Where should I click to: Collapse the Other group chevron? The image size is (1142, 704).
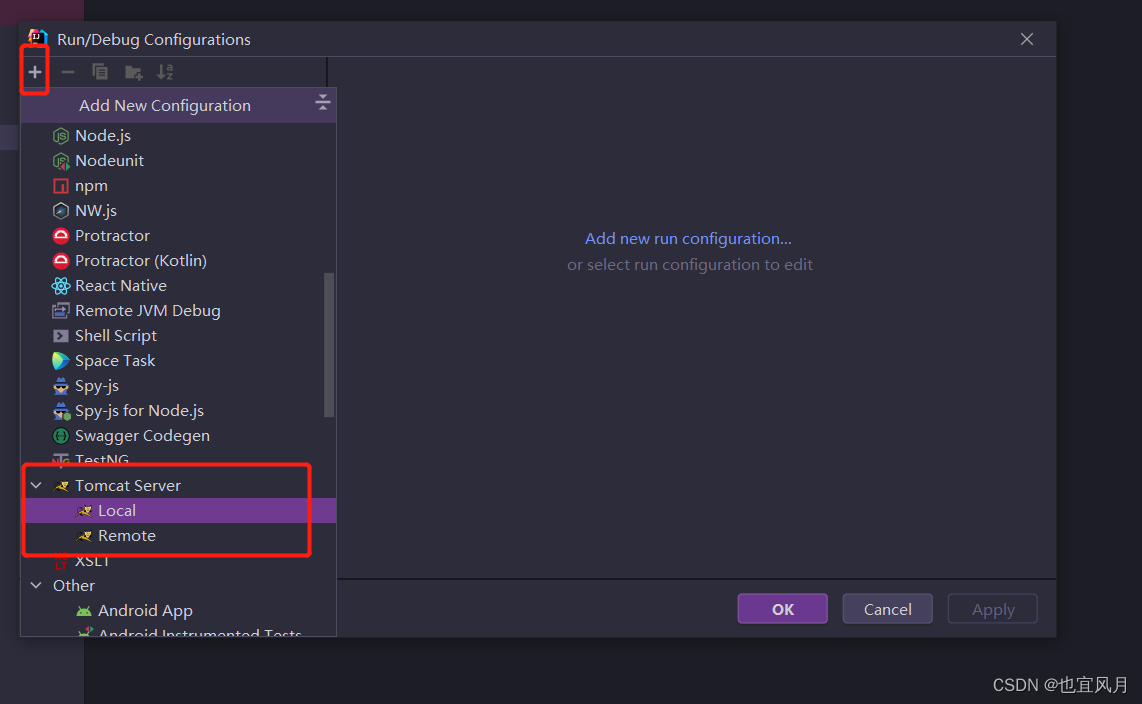tap(36, 585)
